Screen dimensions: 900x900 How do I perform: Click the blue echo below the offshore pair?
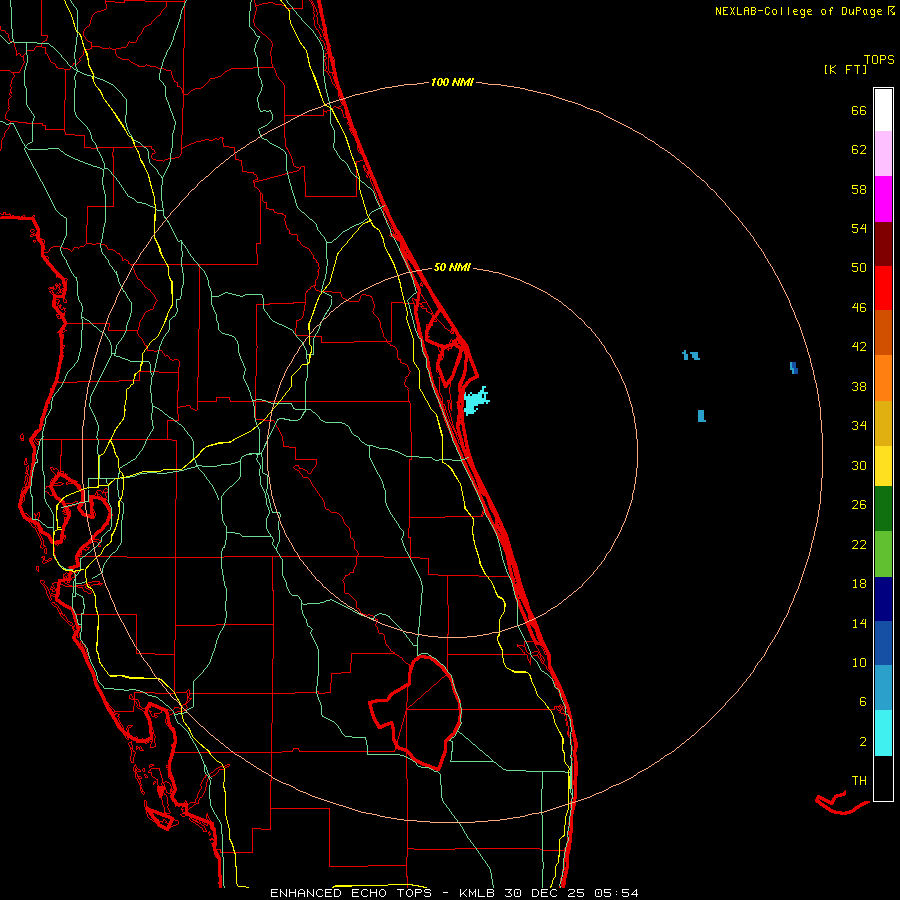tap(701, 416)
